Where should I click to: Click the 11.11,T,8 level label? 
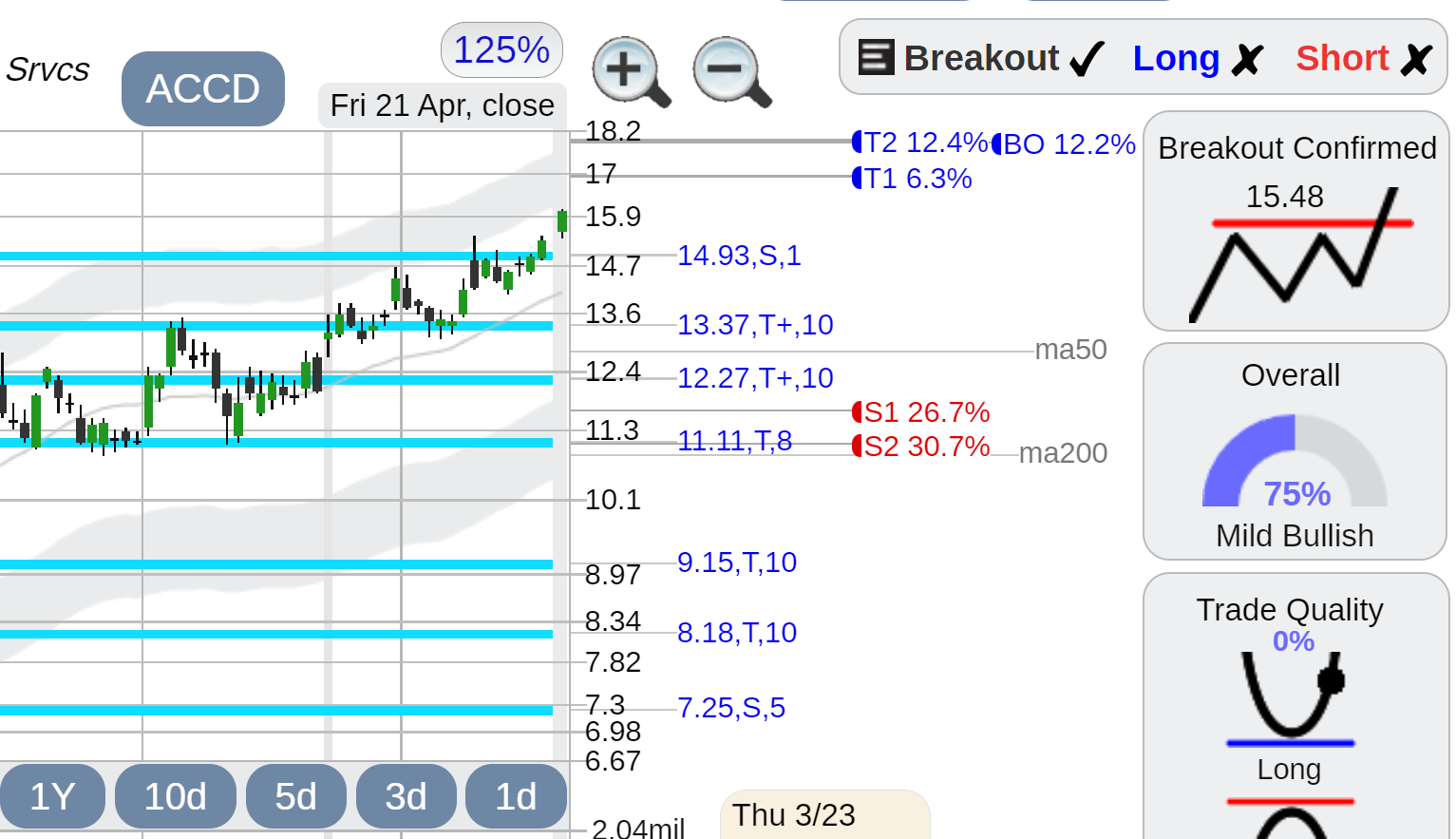click(x=734, y=441)
